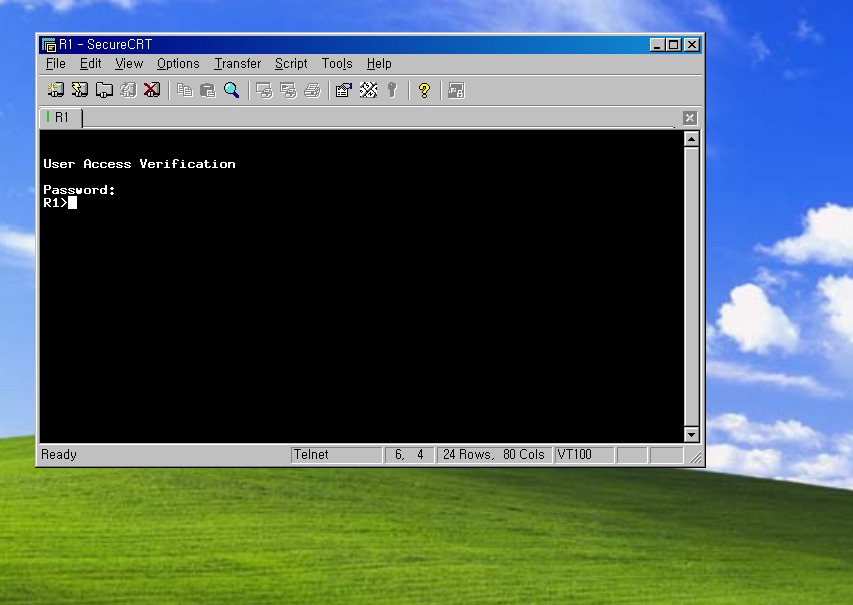Click the 'User Access Verification' text
The width and height of the screenshot is (853, 605).
coord(139,164)
